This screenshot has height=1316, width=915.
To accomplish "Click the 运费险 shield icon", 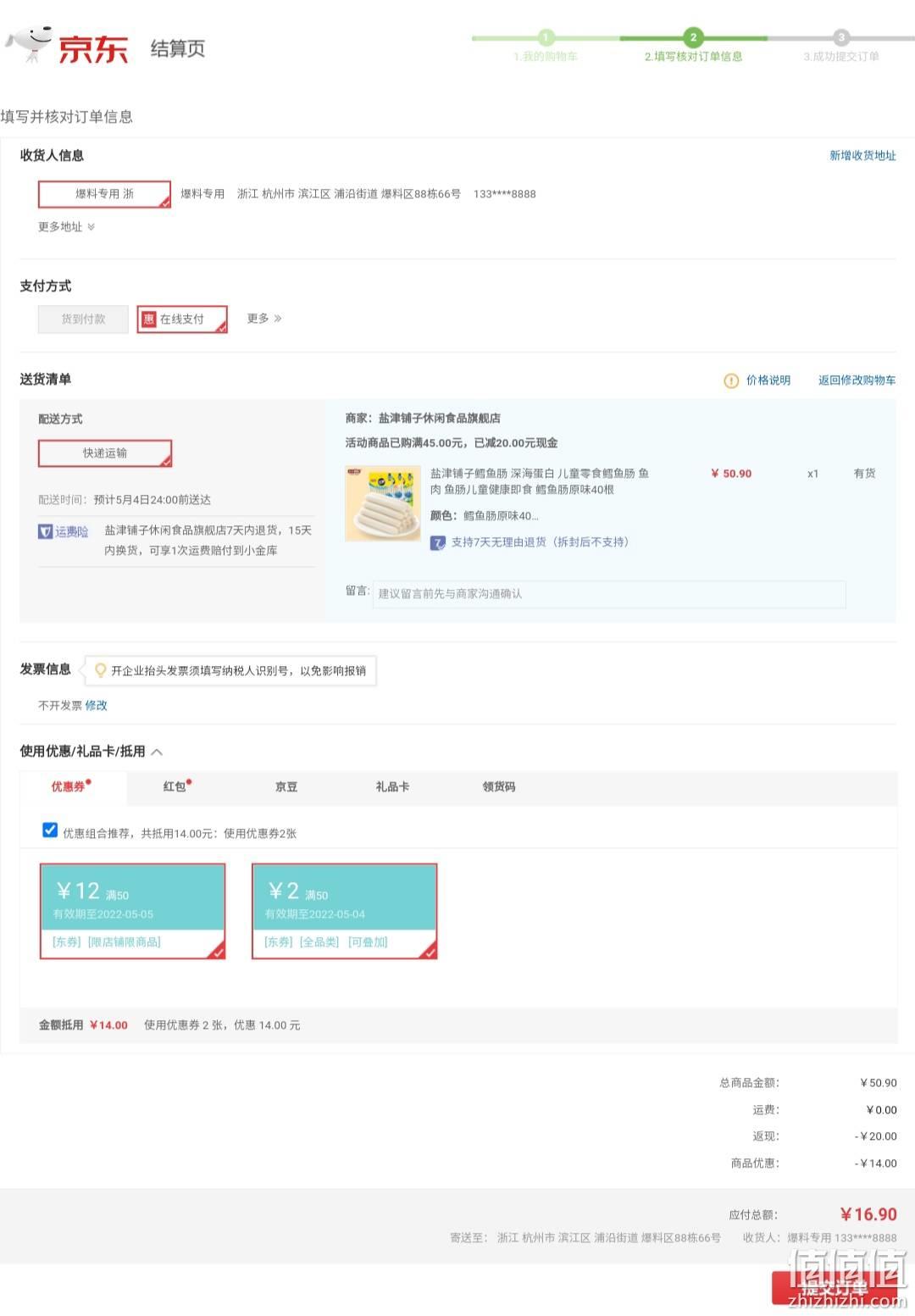I will (x=46, y=531).
